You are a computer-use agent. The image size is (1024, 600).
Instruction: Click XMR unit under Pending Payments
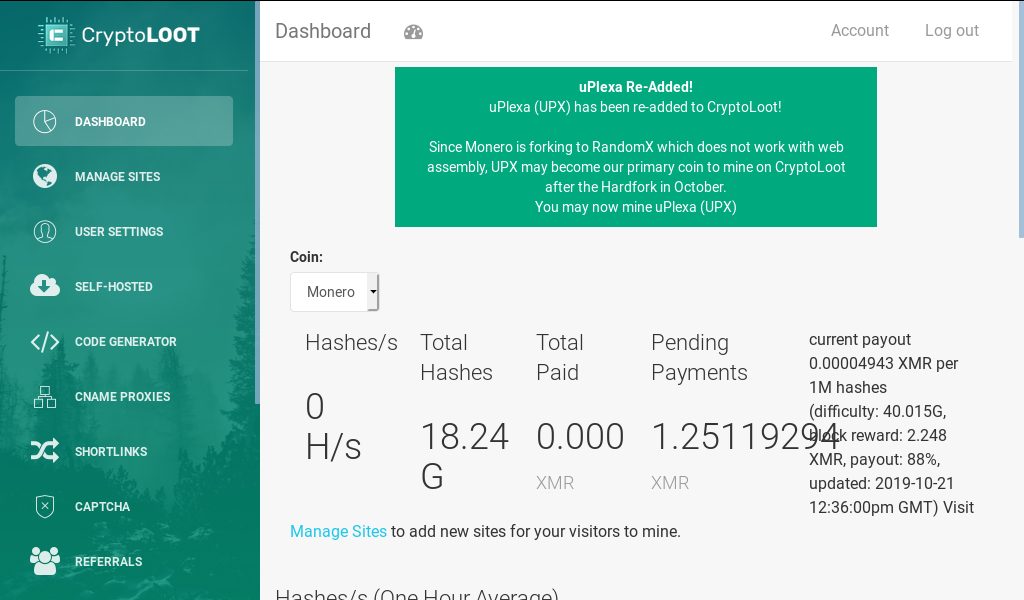(670, 483)
